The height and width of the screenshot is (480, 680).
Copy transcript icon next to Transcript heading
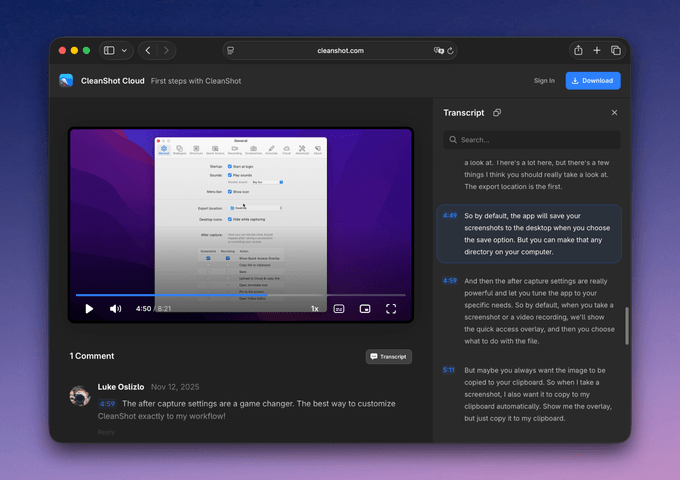(497, 113)
